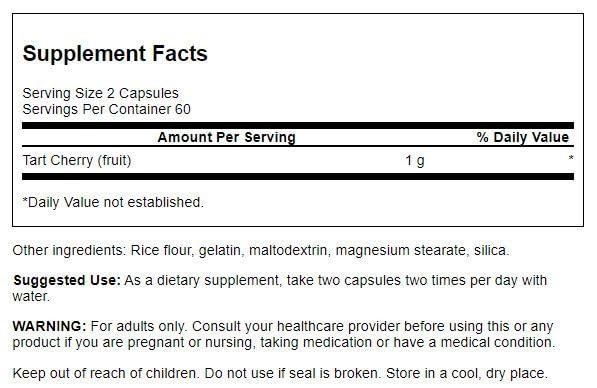Click the Supplement Facts heading
This screenshot has height=388, width=597.
115,53
